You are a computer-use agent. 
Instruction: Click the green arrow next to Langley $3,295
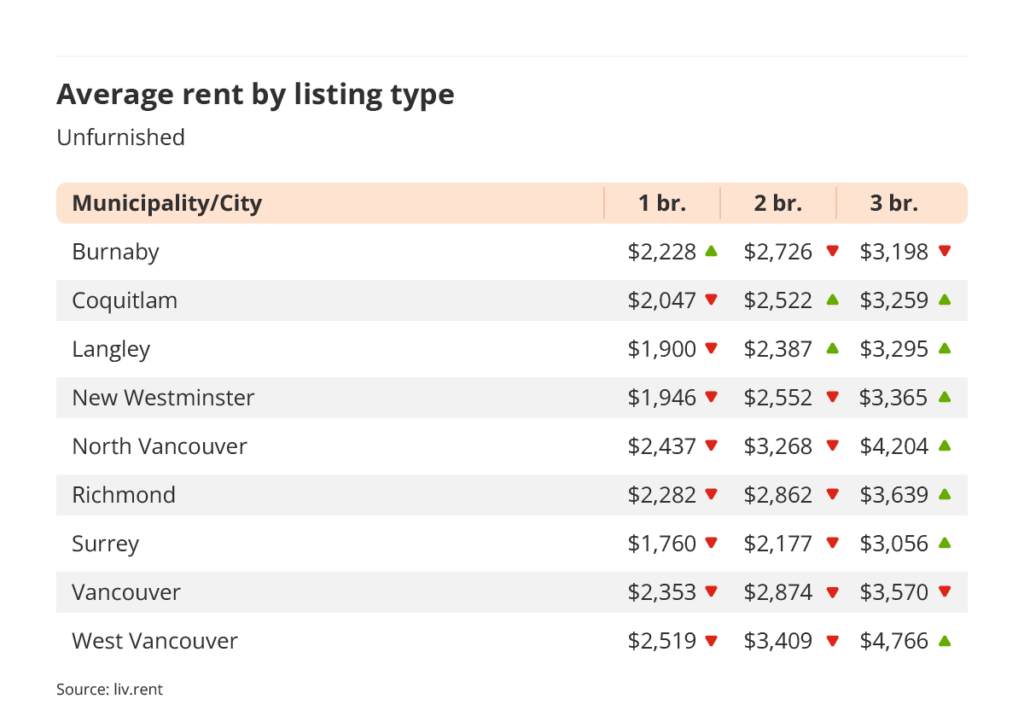[944, 348]
